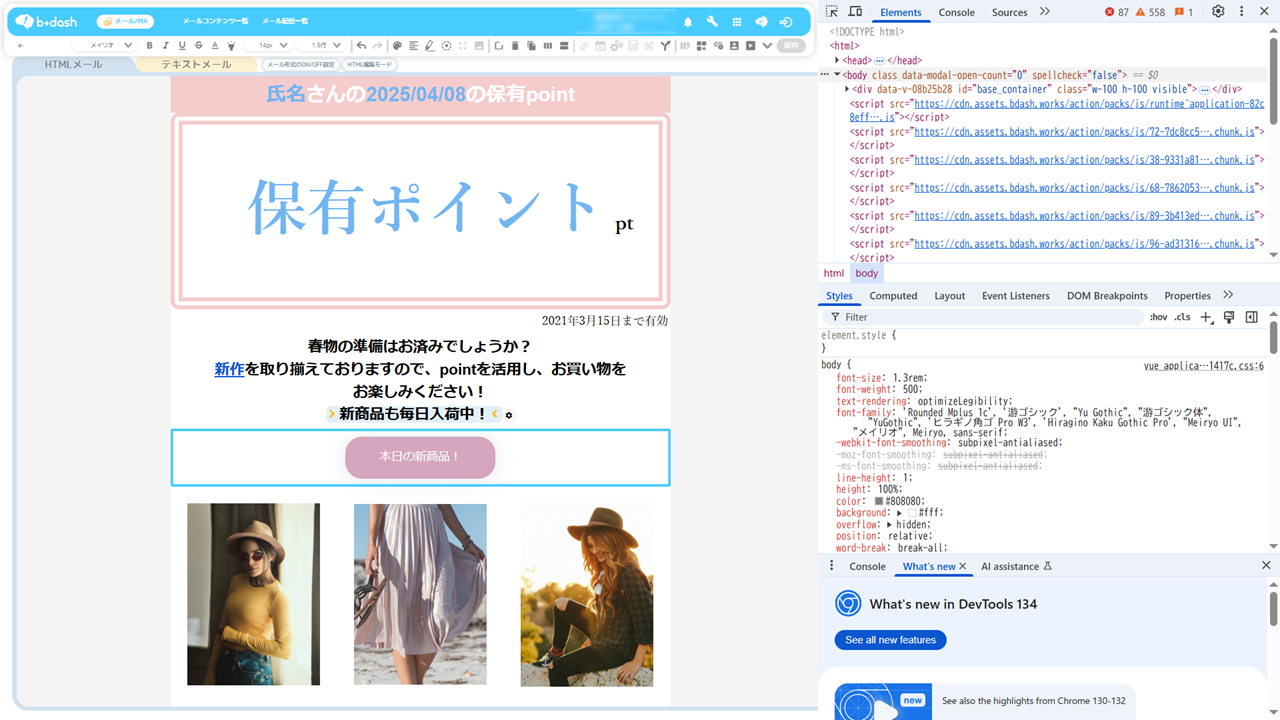The image size is (1280, 720).
Task: Toggle the computed styles sidebar icon
Action: point(1251,317)
